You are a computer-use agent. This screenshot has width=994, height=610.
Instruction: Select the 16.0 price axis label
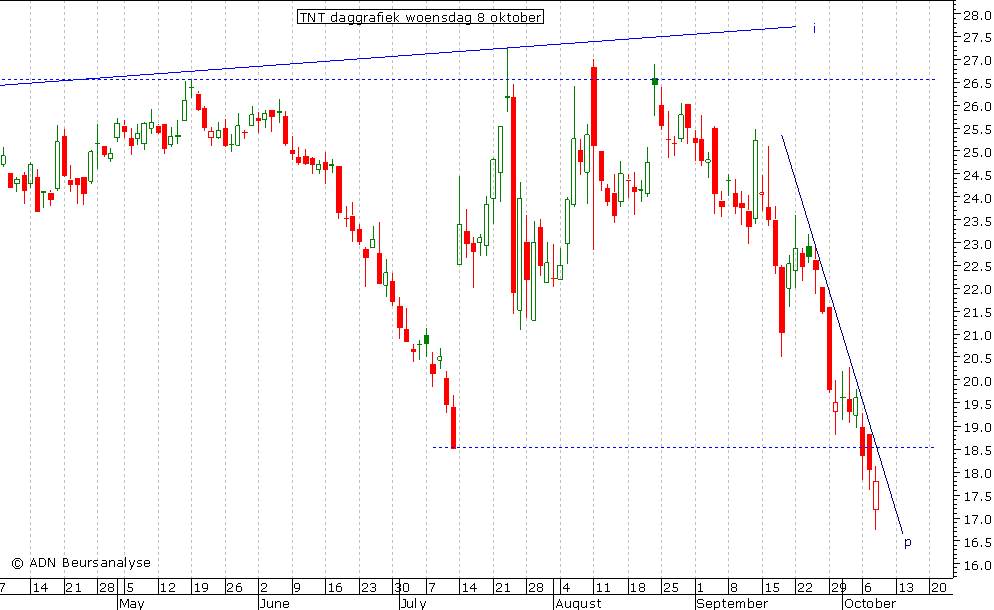(x=977, y=566)
